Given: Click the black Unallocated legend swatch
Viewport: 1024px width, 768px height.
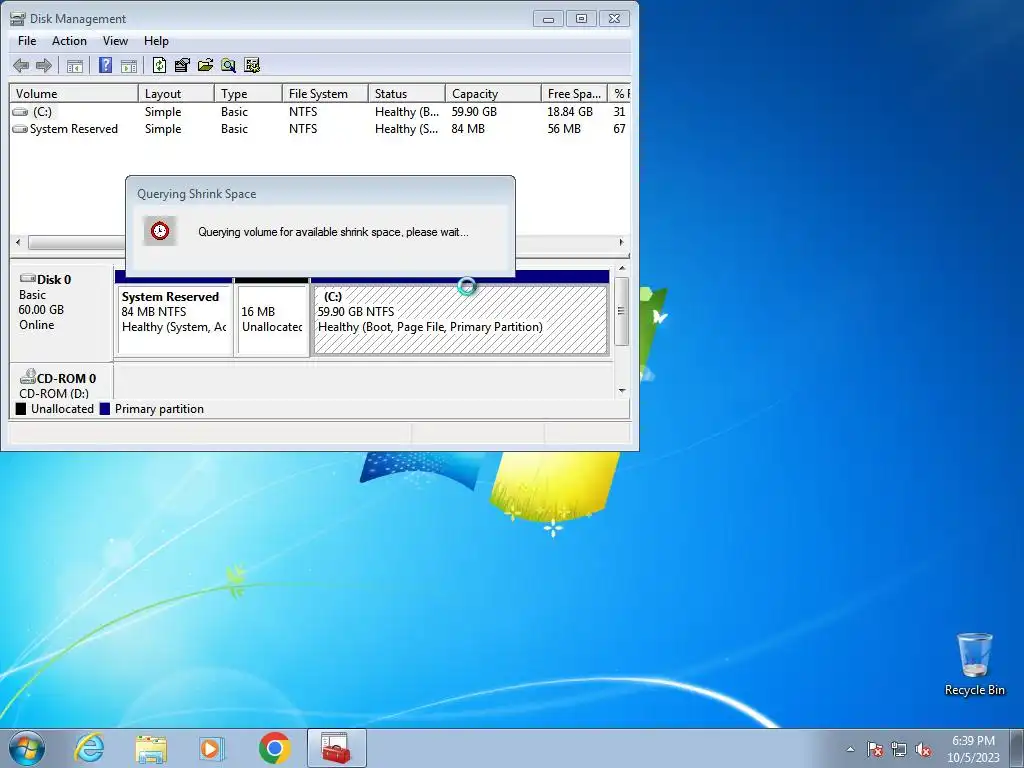Looking at the screenshot, I should tap(21, 409).
